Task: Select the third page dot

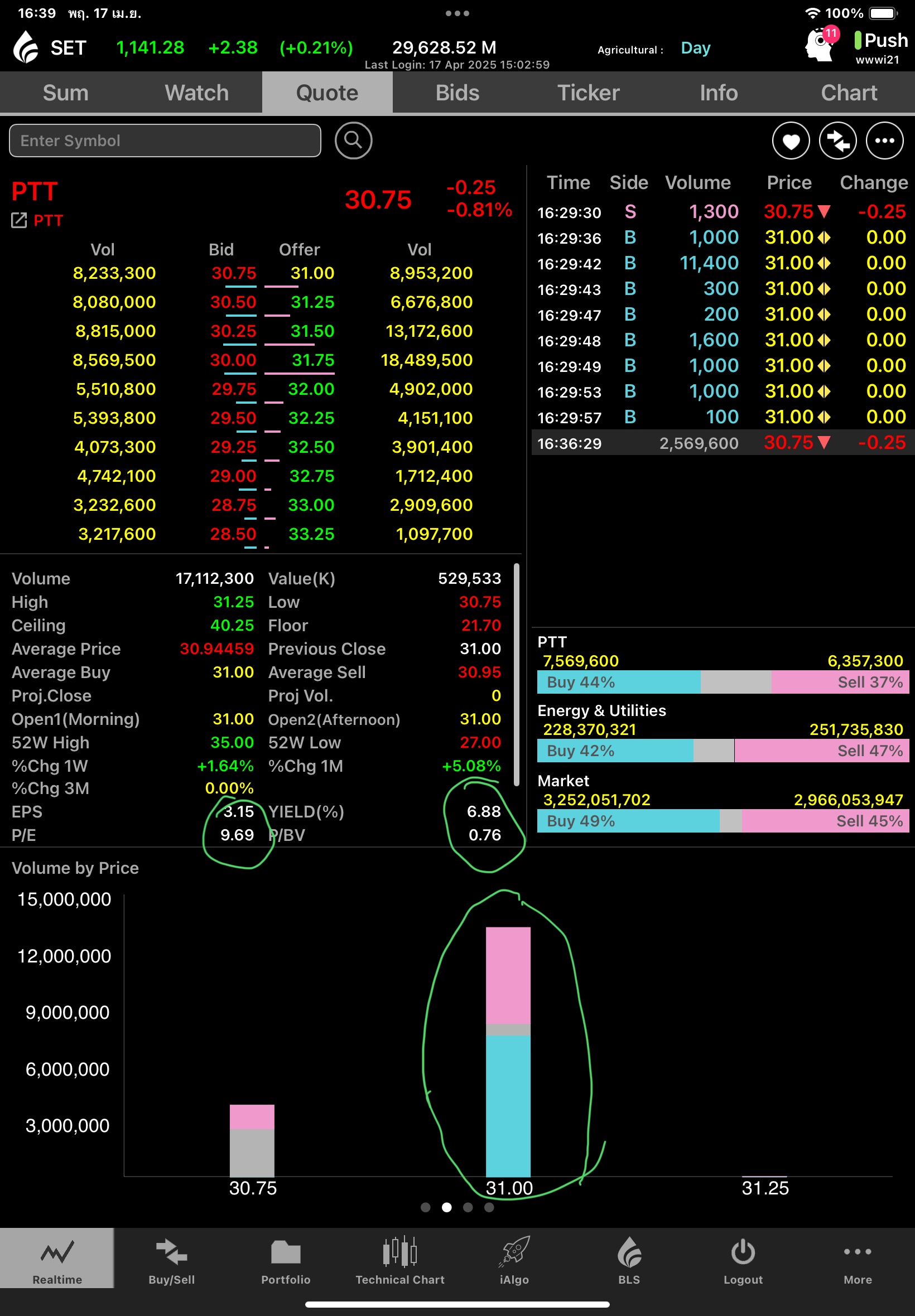Action: pos(468,1208)
